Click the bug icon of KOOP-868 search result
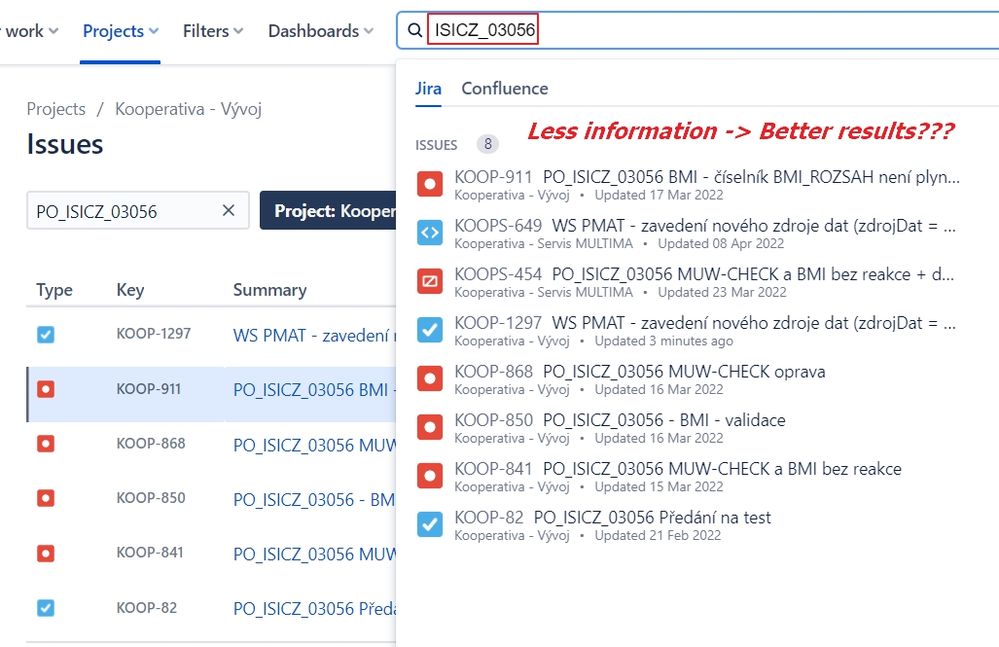This screenshot has height=647, width=999. coord(430,378)
